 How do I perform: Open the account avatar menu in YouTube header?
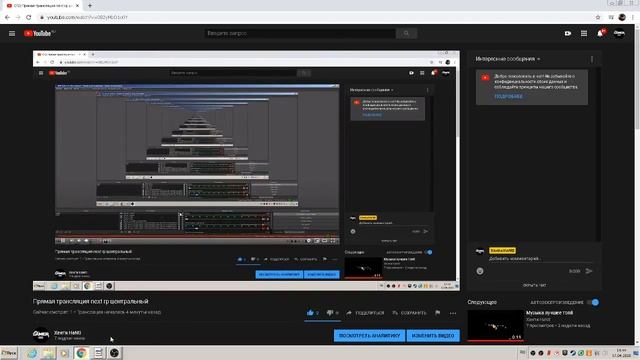tap(619, 33)
